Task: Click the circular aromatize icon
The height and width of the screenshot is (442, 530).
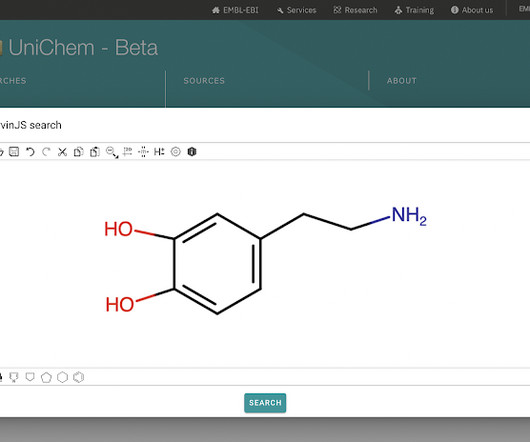Action: 175,152
